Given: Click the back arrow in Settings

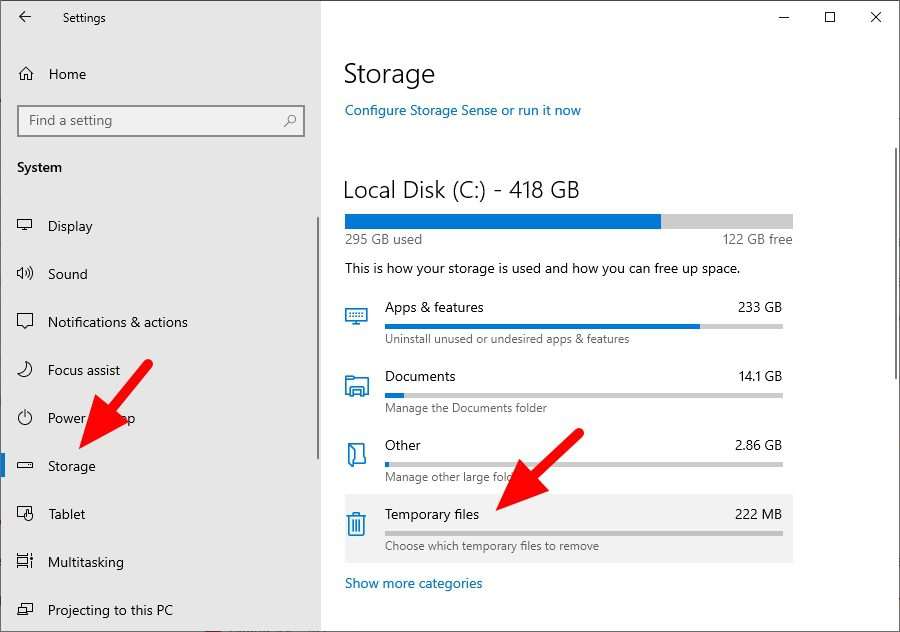Looking at the screenshot, I should 23,17.
